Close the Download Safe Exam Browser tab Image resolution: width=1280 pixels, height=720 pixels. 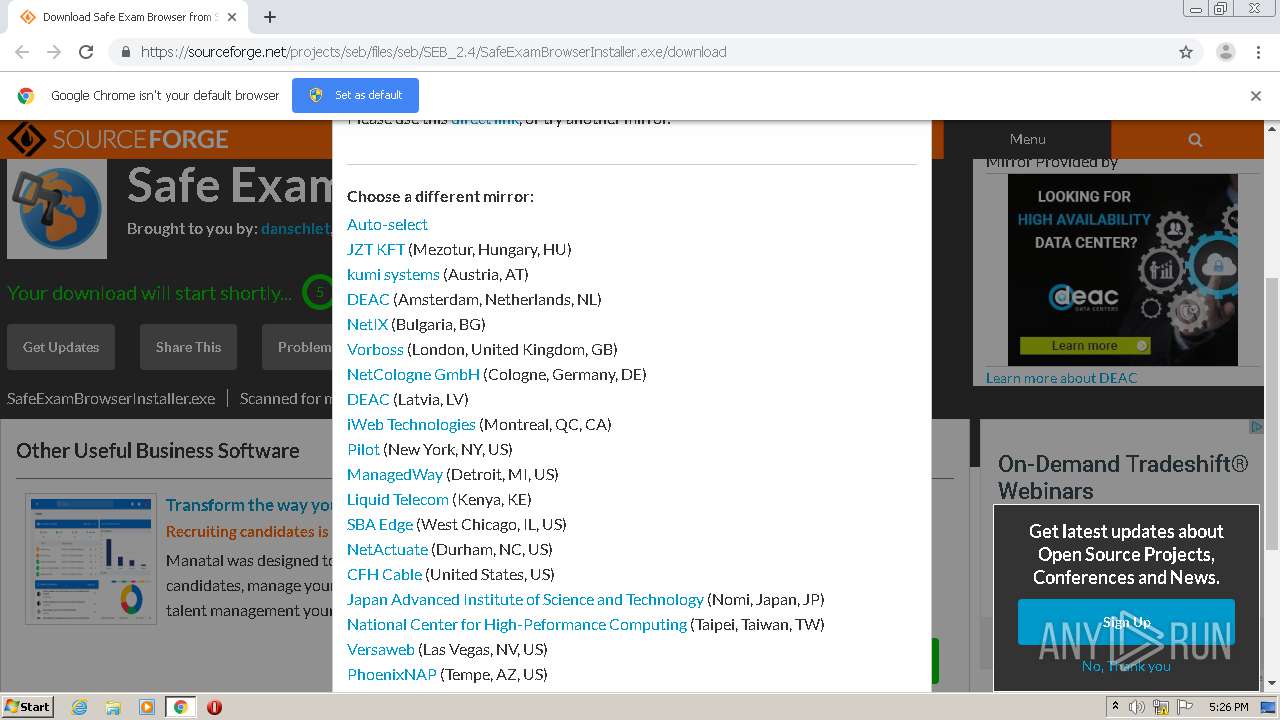(232, 17)
